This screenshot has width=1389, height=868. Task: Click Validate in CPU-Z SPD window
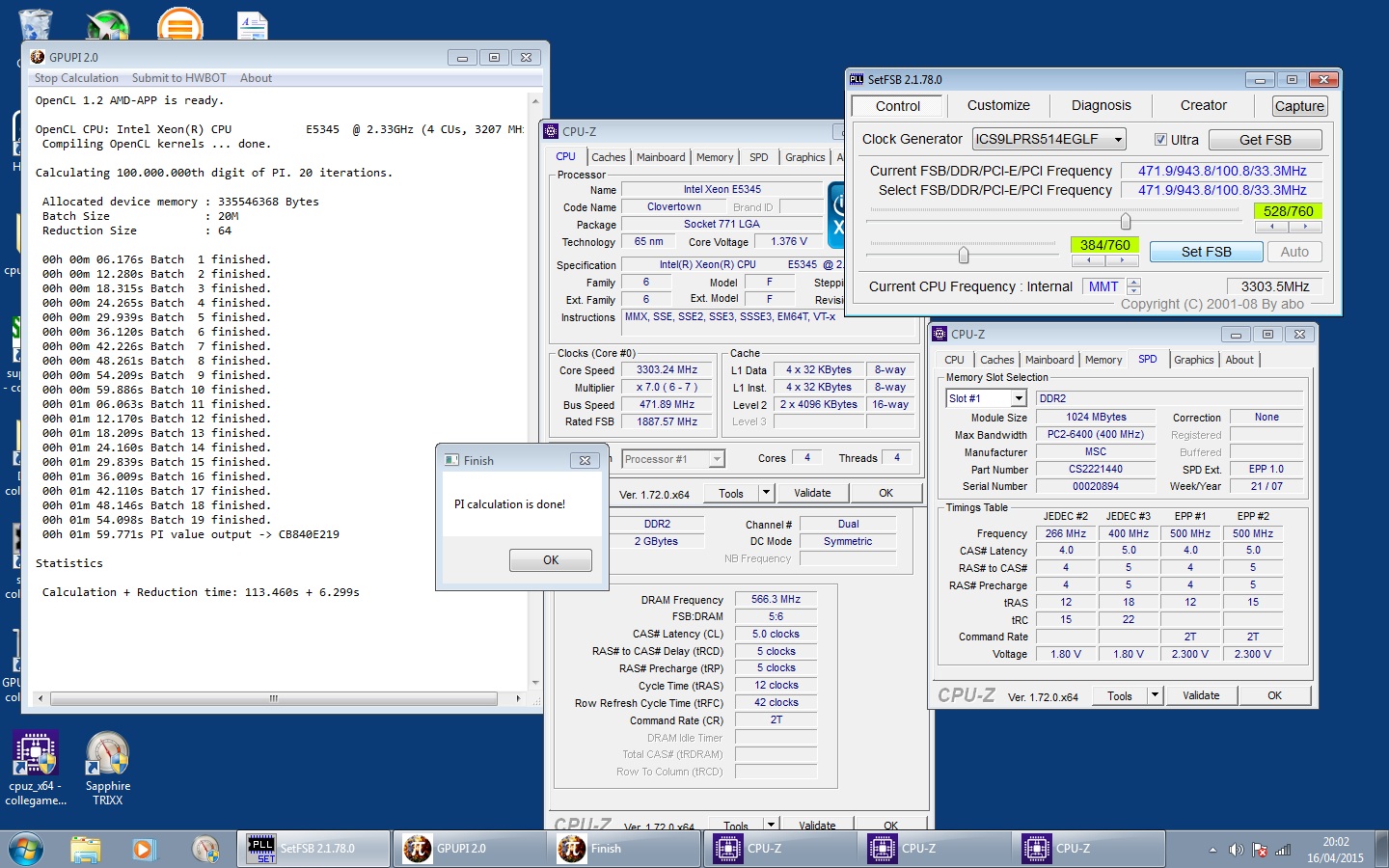coord(1201,695)
